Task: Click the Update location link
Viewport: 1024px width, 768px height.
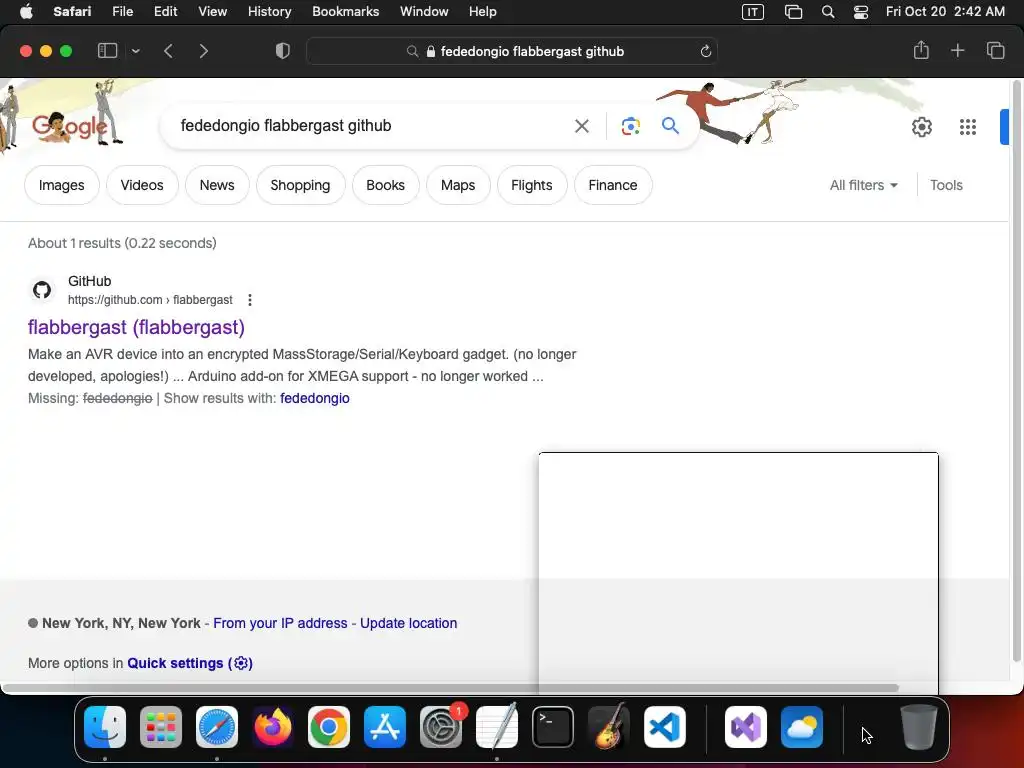Action: tap(408, 623)
